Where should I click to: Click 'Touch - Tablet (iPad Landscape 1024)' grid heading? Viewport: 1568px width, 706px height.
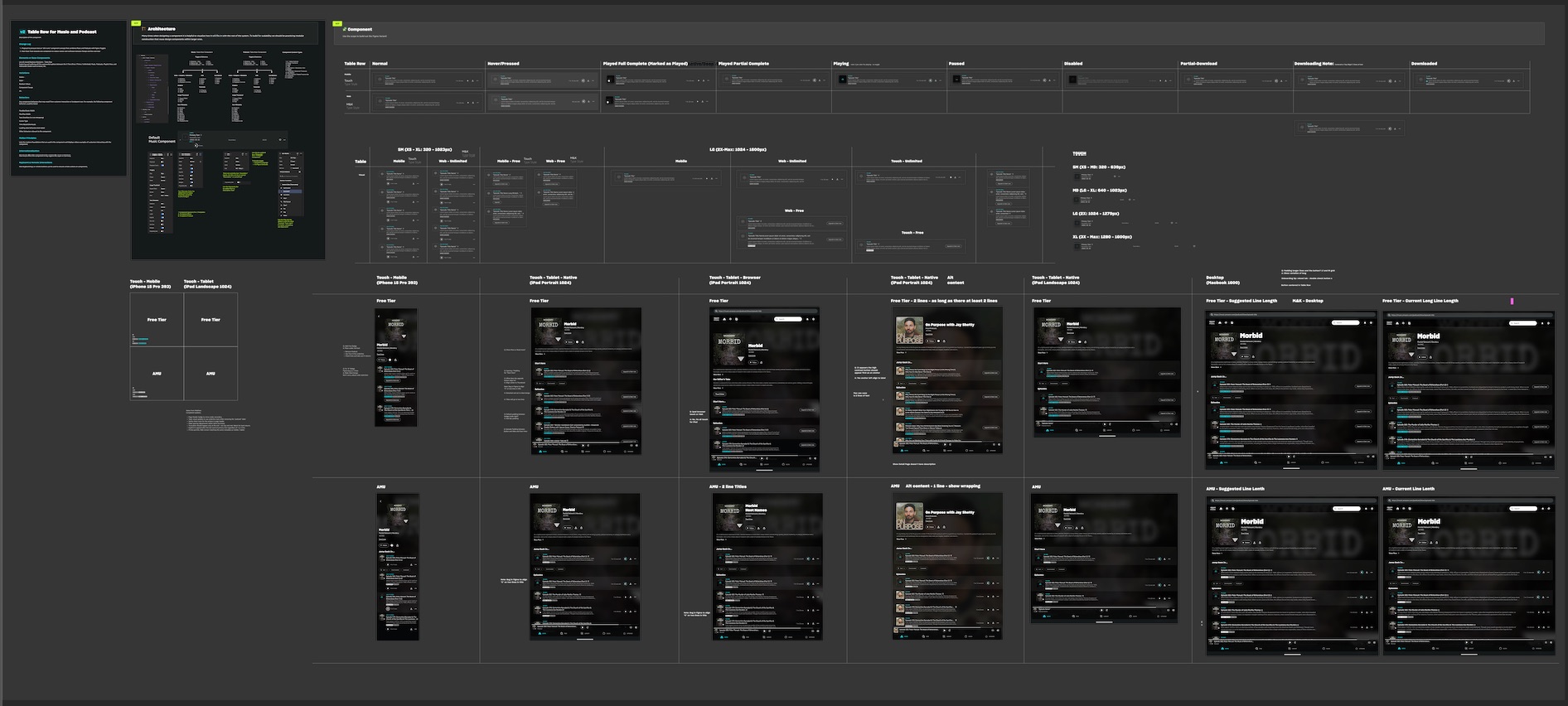[x=207, y=284]
